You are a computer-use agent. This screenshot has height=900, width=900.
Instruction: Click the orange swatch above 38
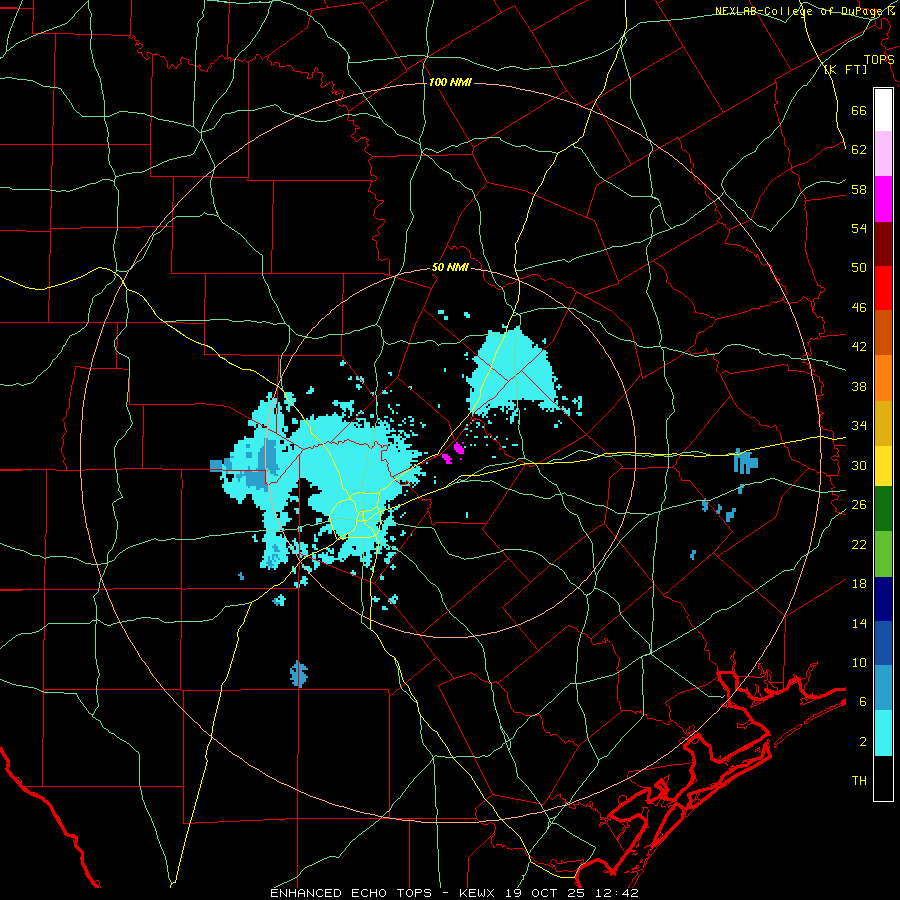click(x=883, y=378)
